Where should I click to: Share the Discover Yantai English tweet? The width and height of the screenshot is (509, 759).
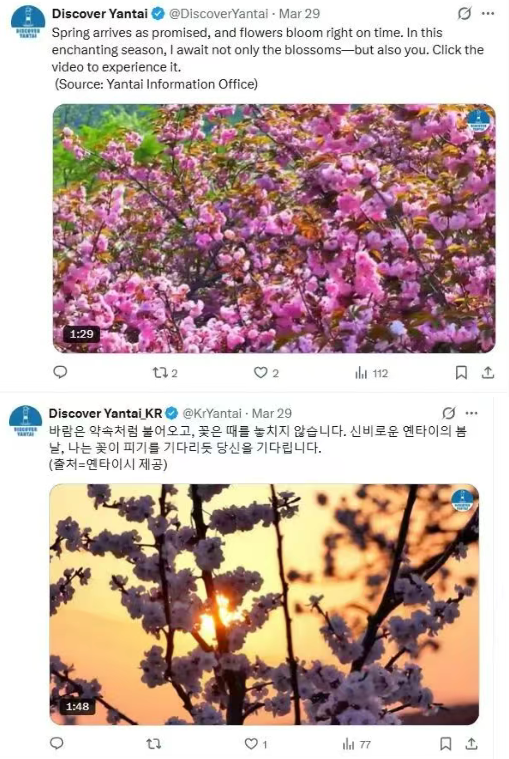click(488, 372)
